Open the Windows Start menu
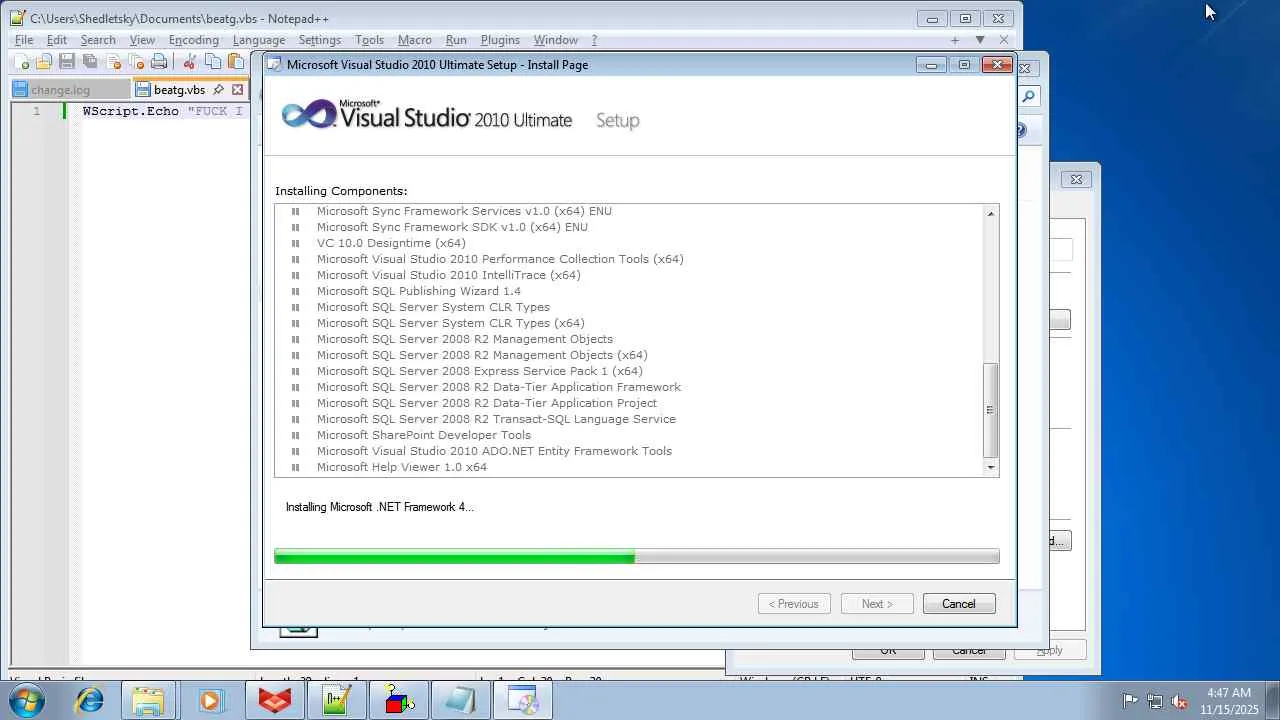The image size is (1280, 720). [27, 701]
